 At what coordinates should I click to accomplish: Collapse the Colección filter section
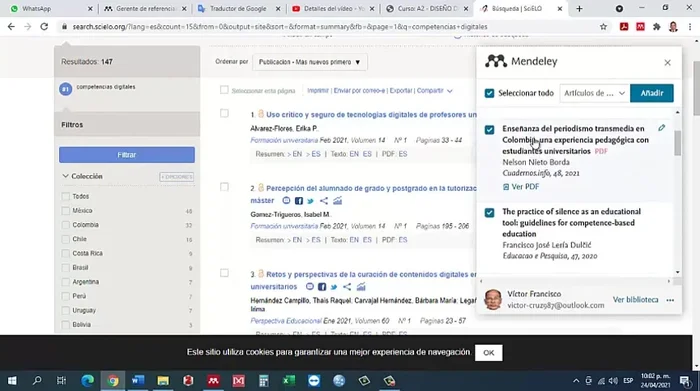(65, 176)
